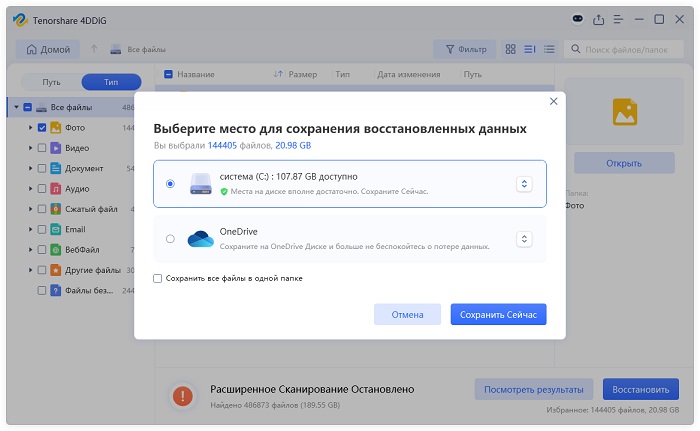Click Сохранить Сейчас button
Image resolution: width=700 pixels, height=431 pixels.
pyautogui.click(x=498, y=314)
